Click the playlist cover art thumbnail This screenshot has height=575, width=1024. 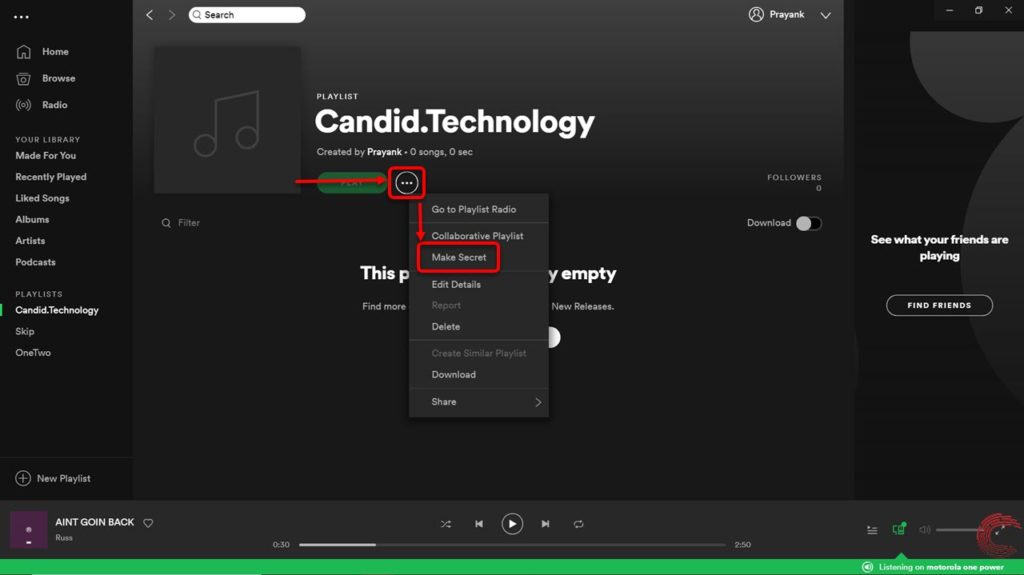pyautogui.click(x=227, y=120)
